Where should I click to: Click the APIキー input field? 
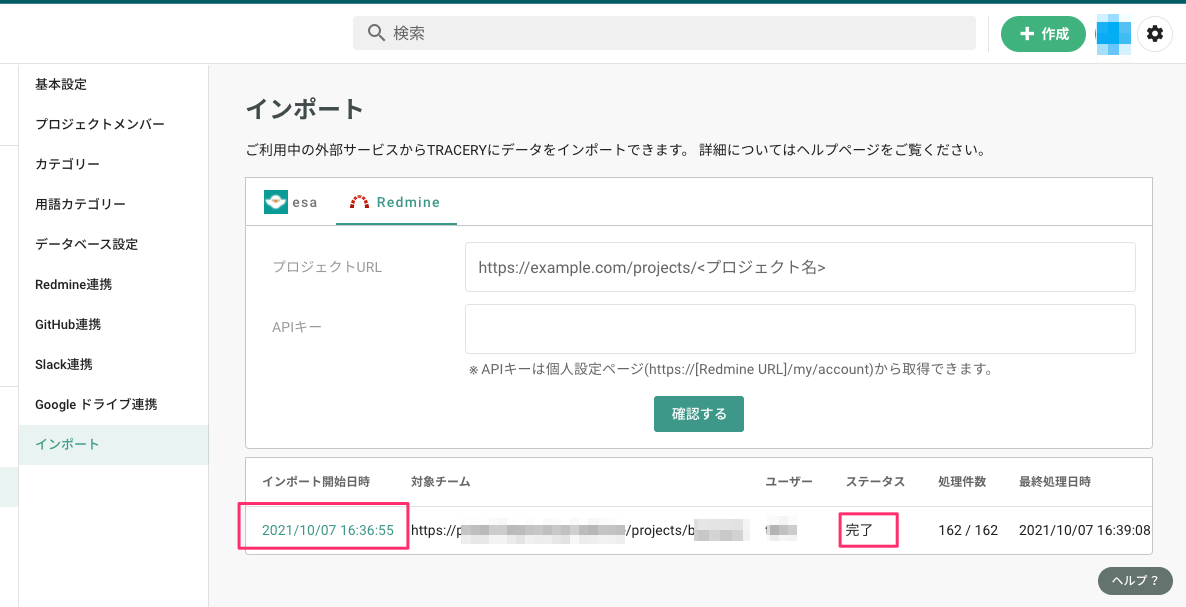(x=800, y=330)
